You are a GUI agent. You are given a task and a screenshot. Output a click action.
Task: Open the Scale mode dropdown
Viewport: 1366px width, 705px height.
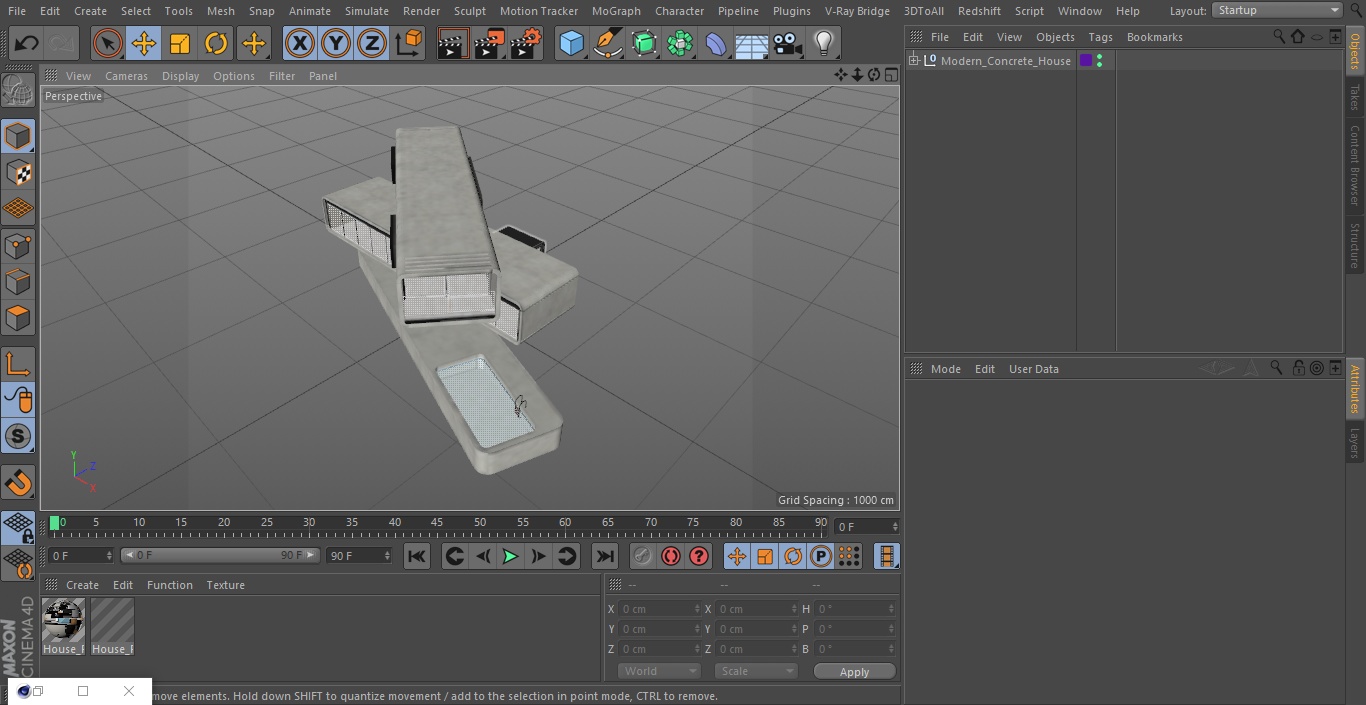point(755,671)
